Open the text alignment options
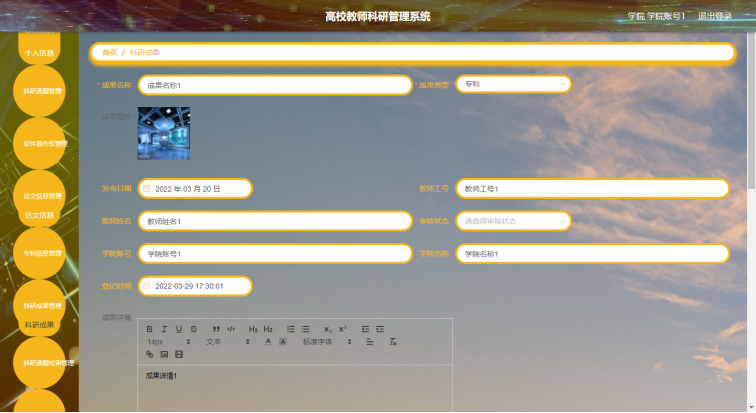Viewport: 756px width, 413px height. tap(370, 342)
